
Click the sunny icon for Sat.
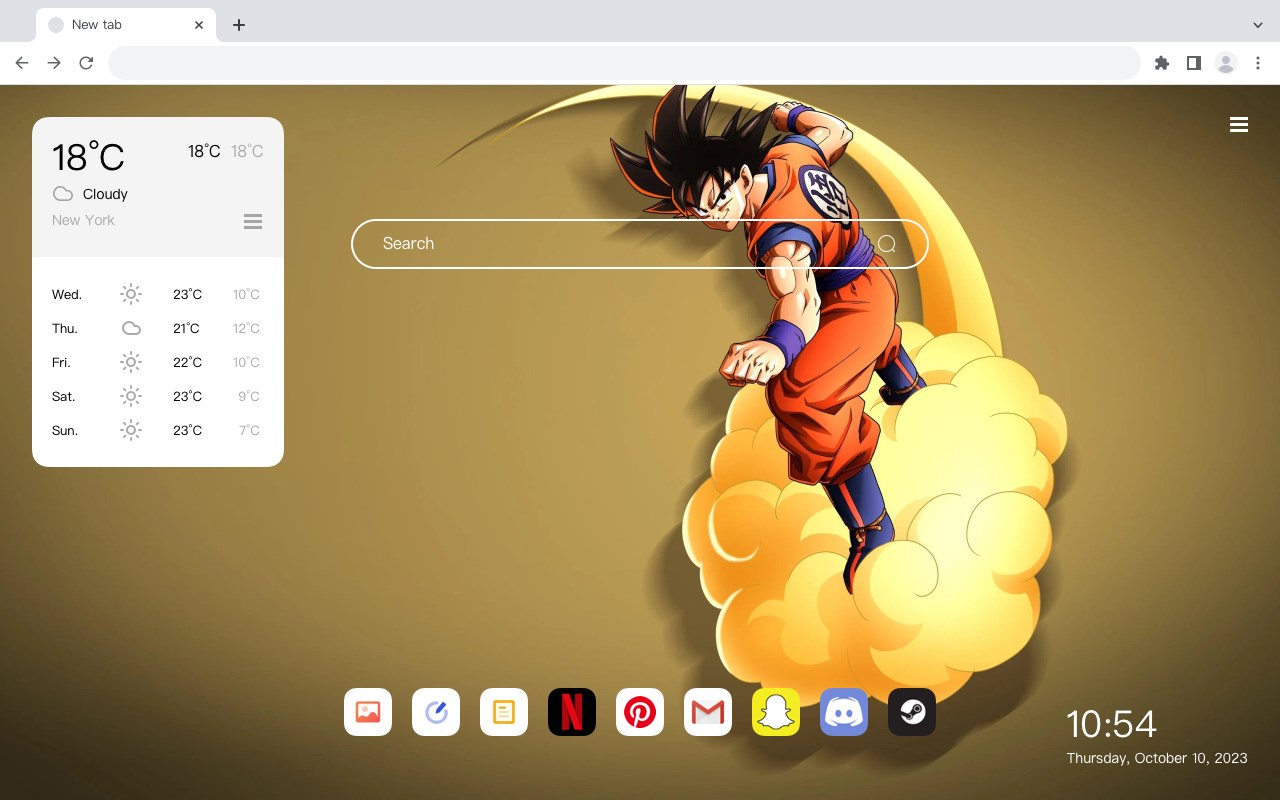point(131,396)
